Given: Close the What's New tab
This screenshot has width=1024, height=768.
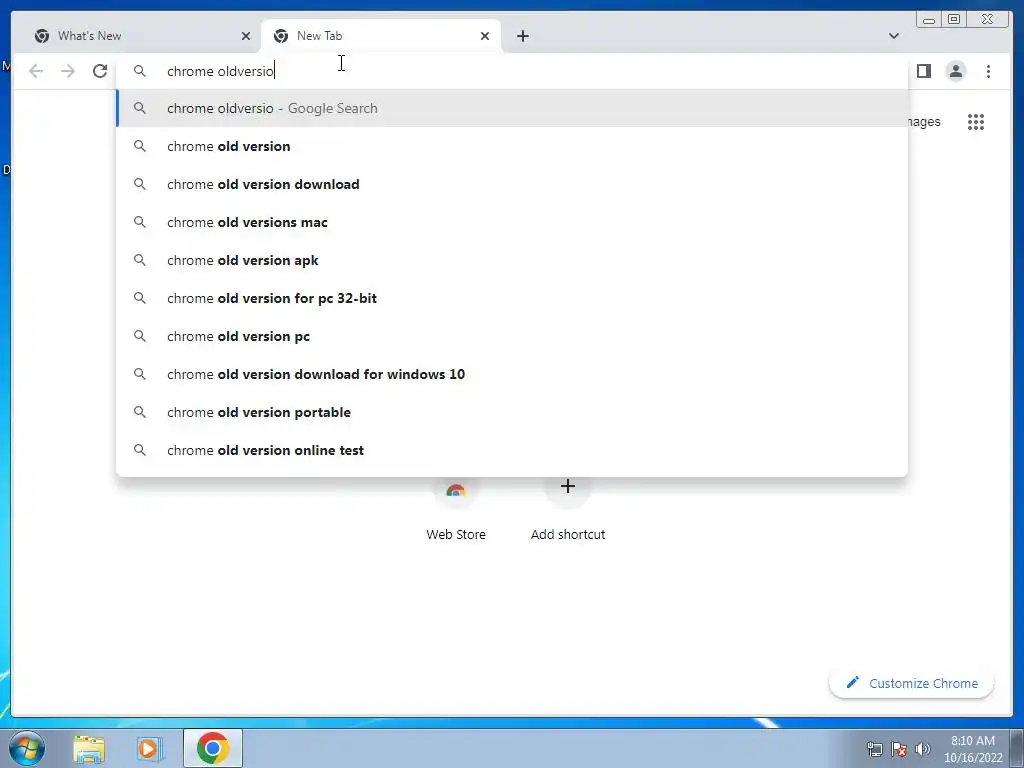Looking at the screenshot, I should 246,36.
